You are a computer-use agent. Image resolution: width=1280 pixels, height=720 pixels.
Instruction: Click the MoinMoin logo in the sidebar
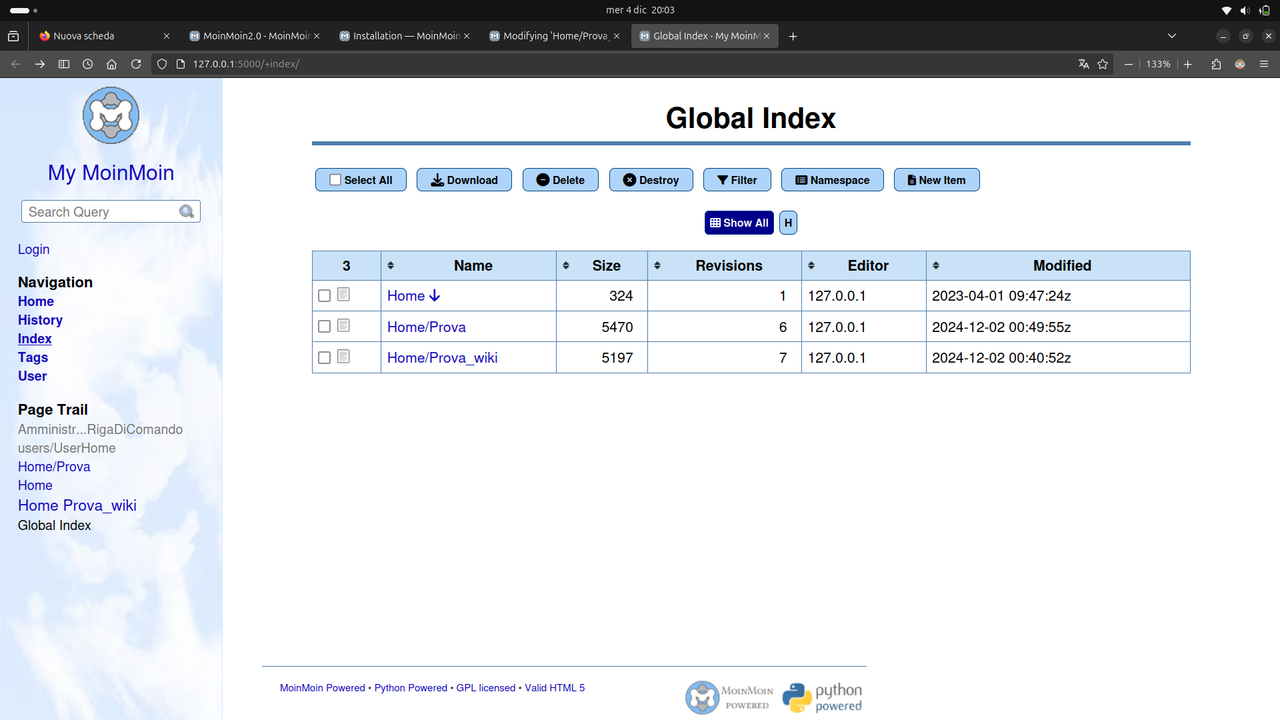click(x=111, y=115)
